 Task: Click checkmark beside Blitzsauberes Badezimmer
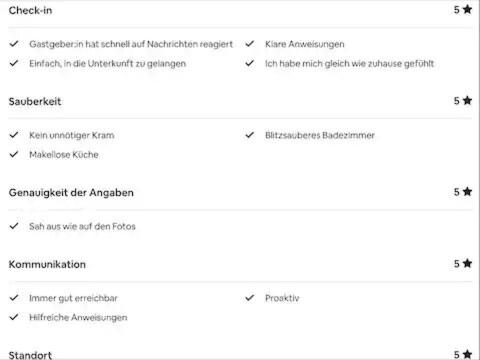click(x=250, y=135)
